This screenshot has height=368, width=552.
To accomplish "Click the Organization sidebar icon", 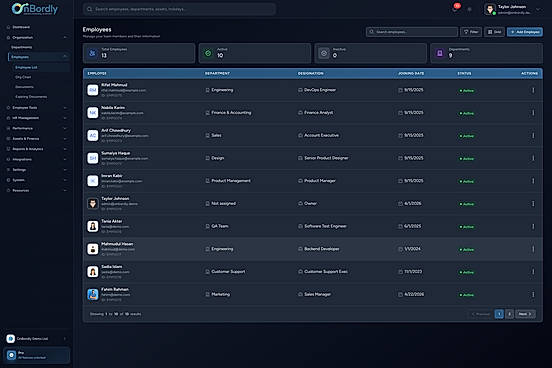I will [x=8, y=37].
